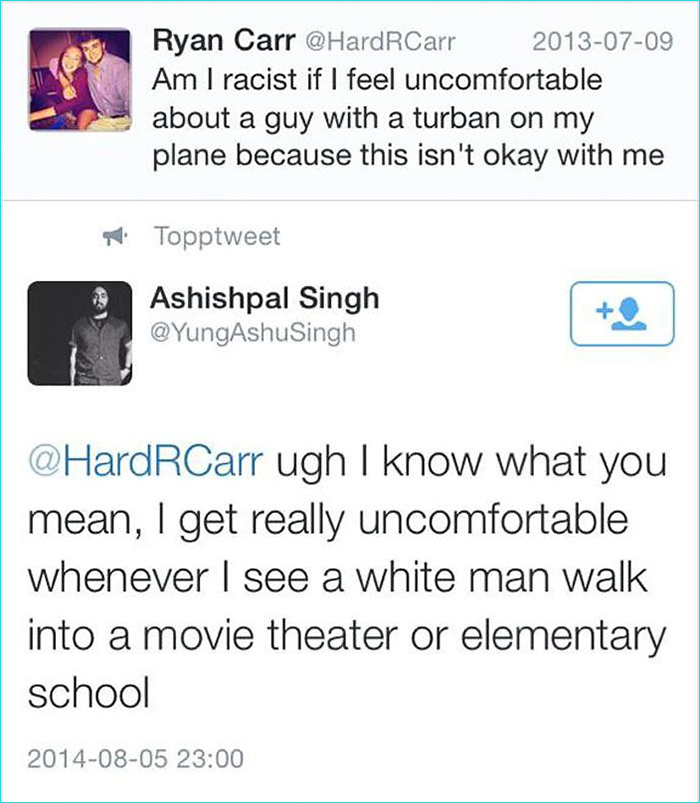Click the 2013-07-09 tweet date
The width and height of the screenshot is (700, 803).
click(597, 43)
